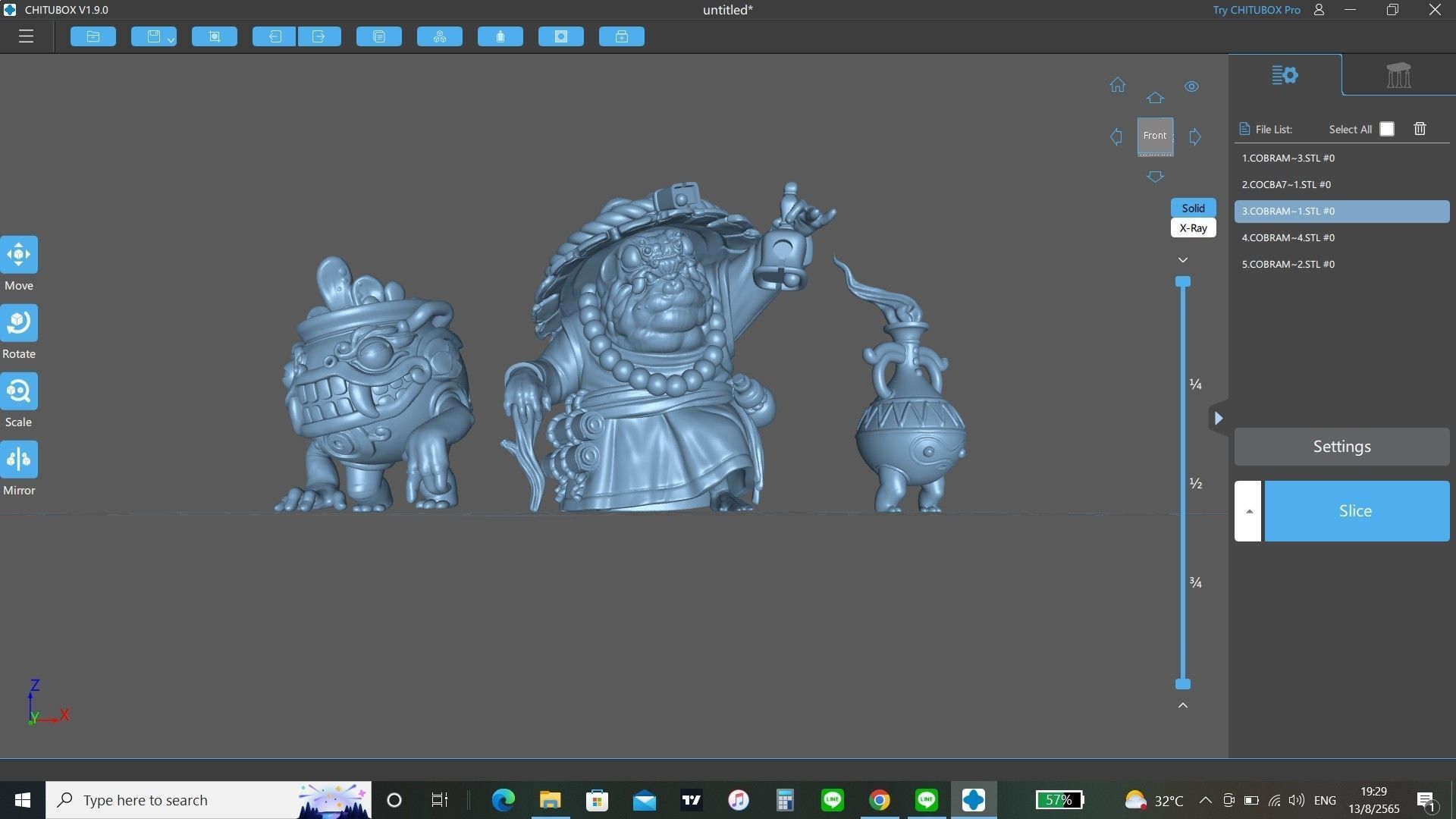Image resolution: width=1456 pixels, height=819 pixels.
Task: Select the Rotate tool
Action: [x=19, y=323]
